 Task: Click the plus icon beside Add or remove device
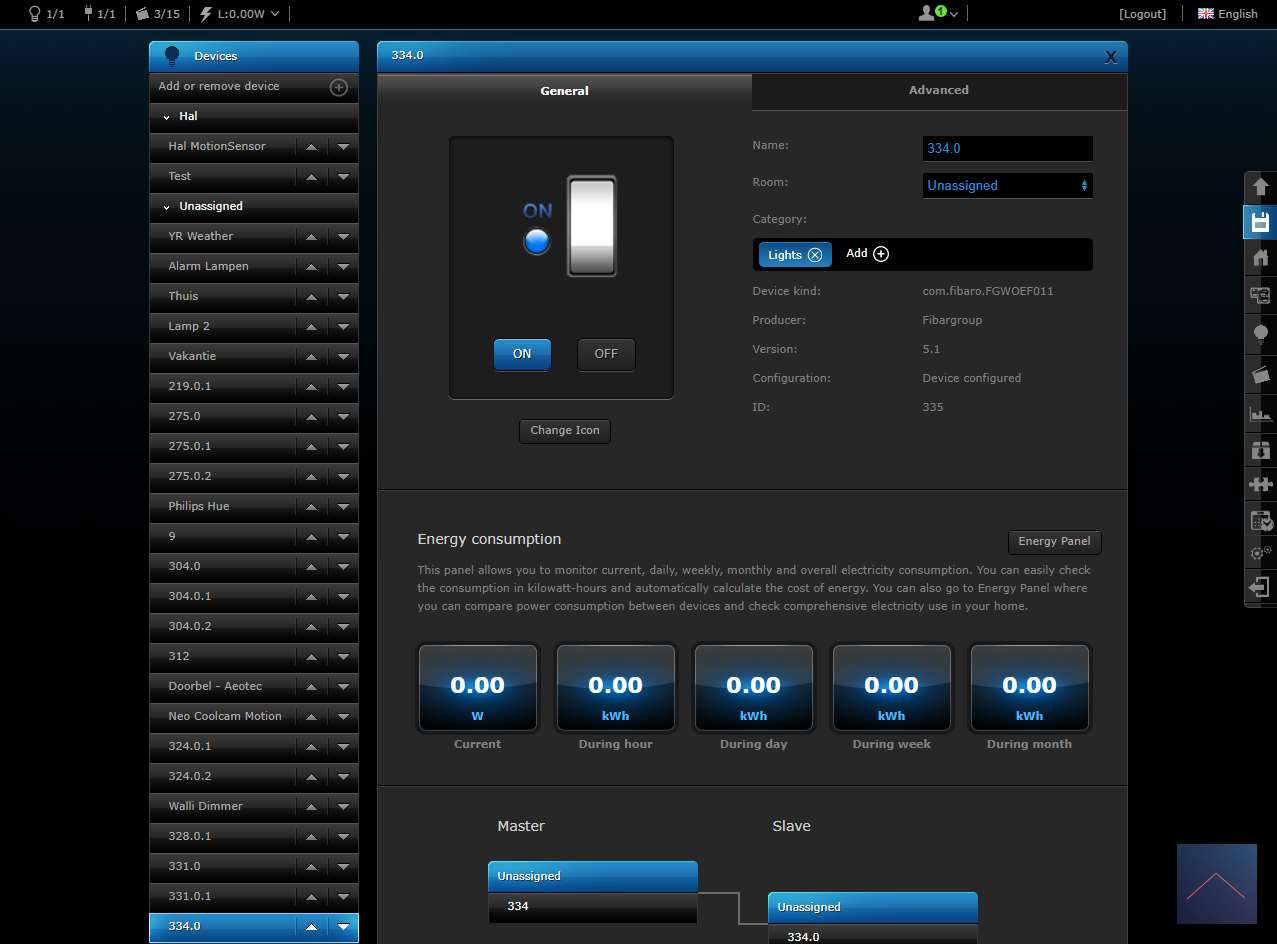(339, 87)
